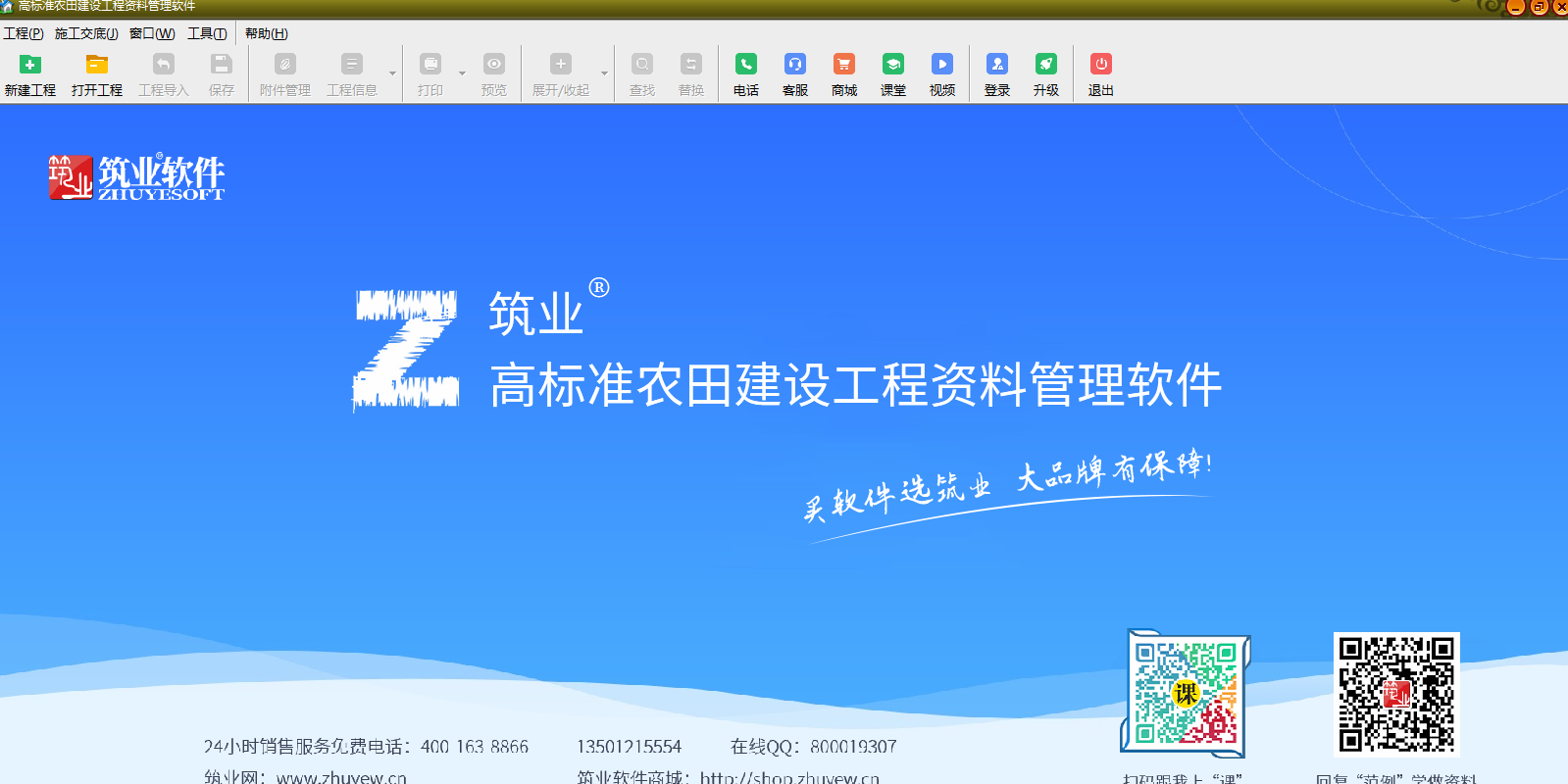This screenshot has height=784, width=1568.
Task: Open the 施工交底(J) menu
Action: tap(86, 33)
